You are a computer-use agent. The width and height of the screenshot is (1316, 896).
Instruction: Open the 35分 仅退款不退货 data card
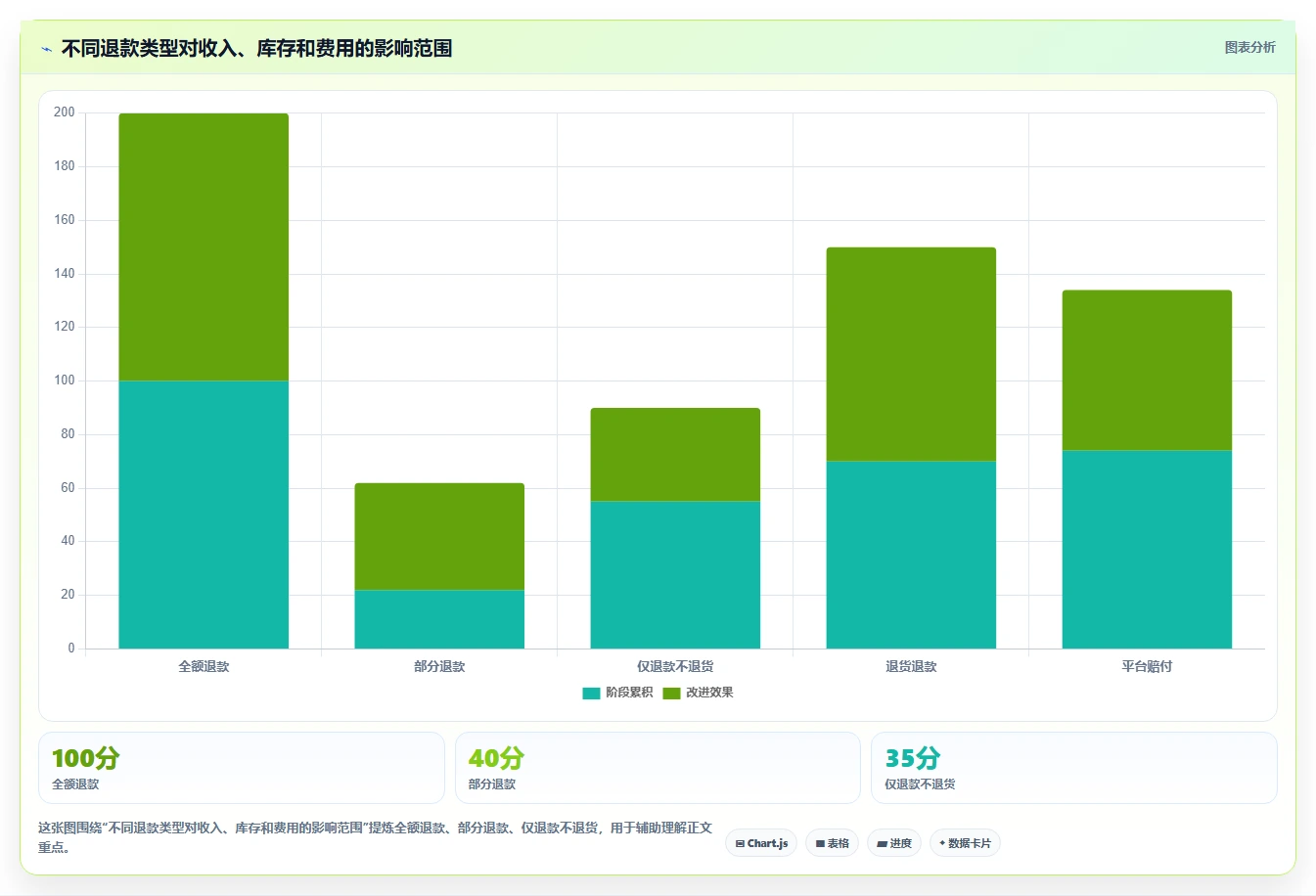[x=1074, y=768]
